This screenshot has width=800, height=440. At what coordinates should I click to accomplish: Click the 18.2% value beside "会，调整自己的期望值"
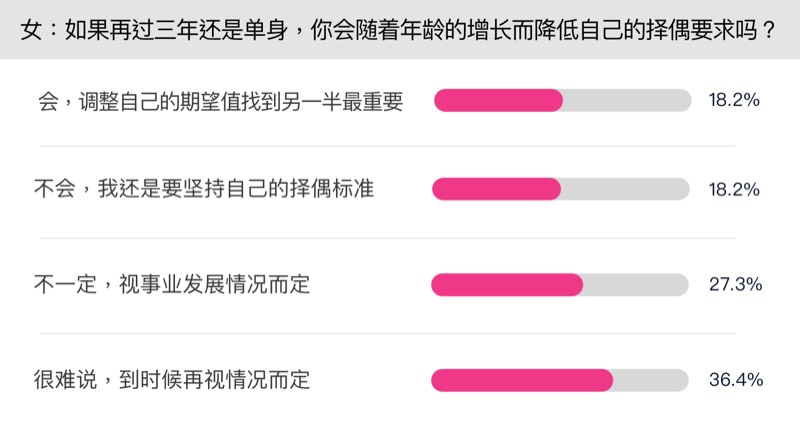tap(735, 101)
